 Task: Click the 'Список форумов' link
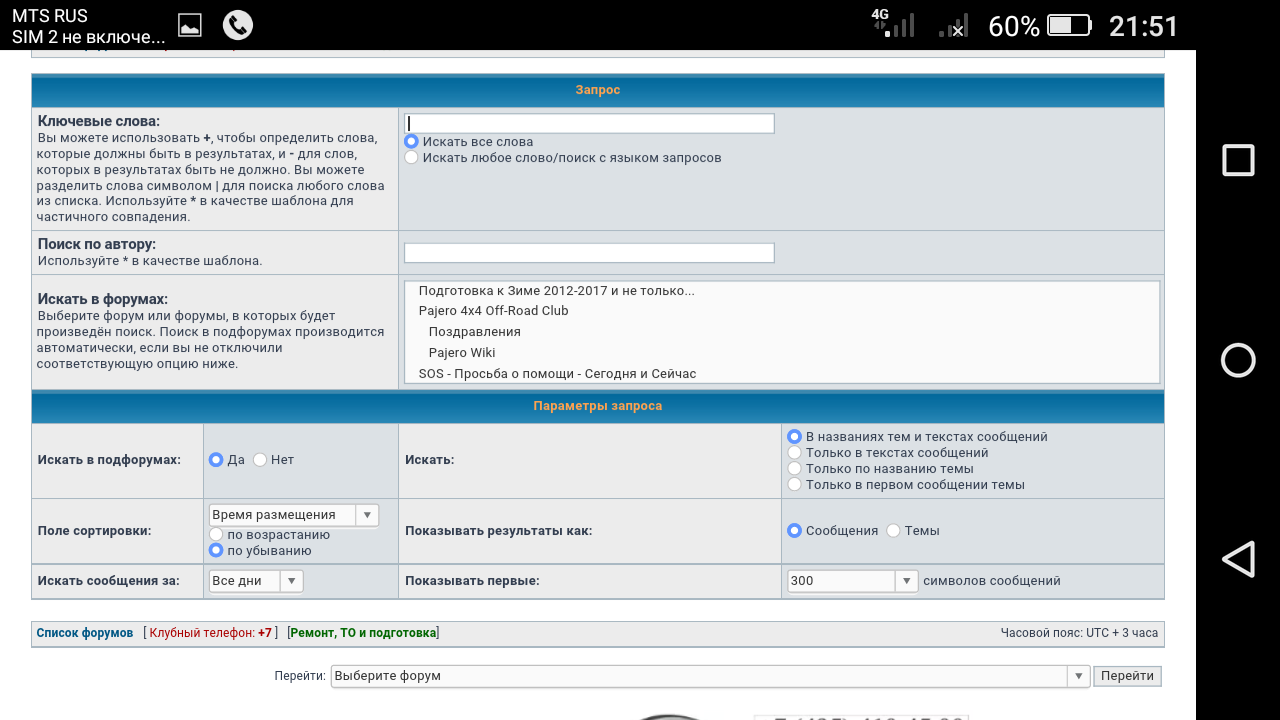click(85, 633)
